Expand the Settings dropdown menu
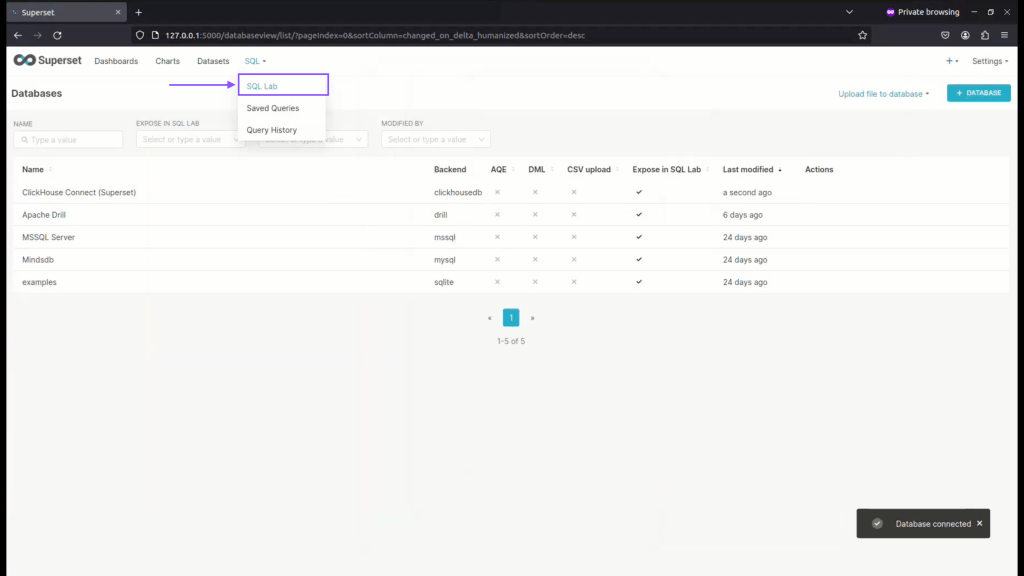This screenshot has width=1024, height=576. click(989, 61)
